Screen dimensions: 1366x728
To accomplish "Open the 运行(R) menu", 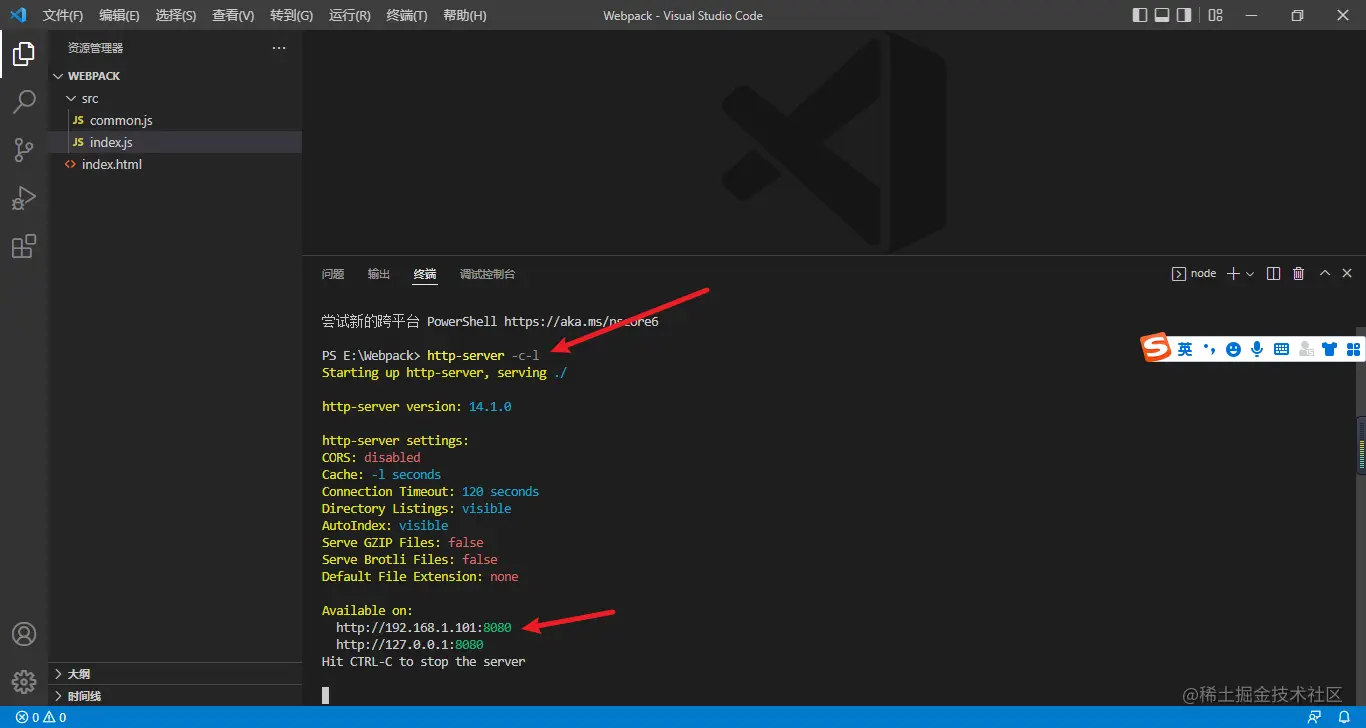I will (x=349, y=15).
